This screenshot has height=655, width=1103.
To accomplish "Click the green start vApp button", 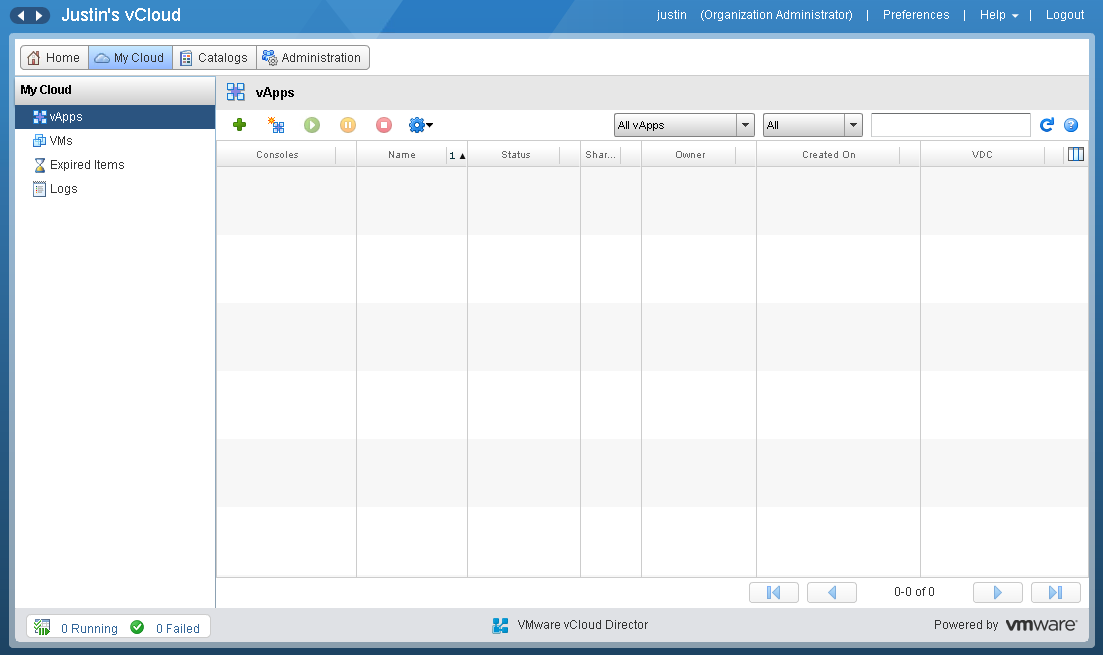I will 312,125.
